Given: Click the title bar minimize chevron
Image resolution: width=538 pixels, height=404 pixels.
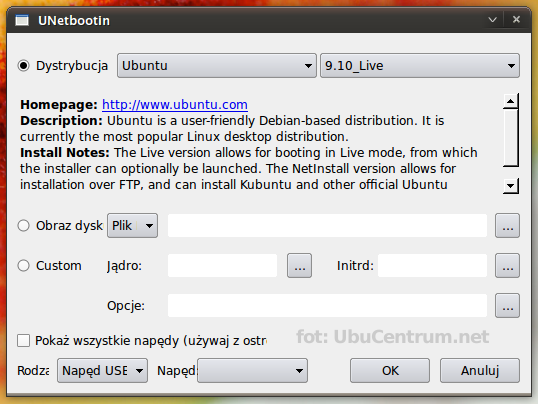Looking at the screenshot, I should [493, 20].
